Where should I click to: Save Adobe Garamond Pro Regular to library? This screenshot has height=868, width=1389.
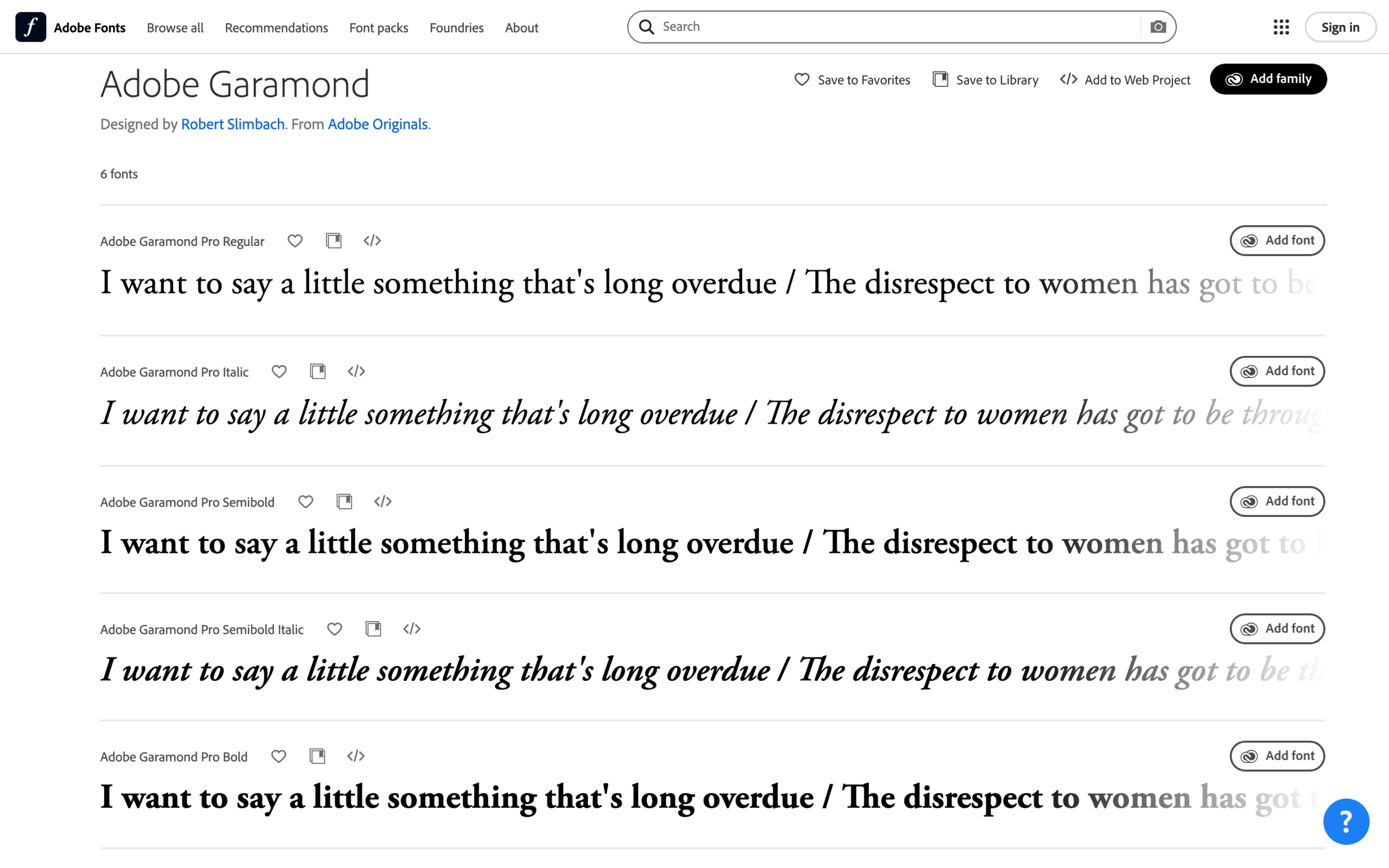coord(334,240)
